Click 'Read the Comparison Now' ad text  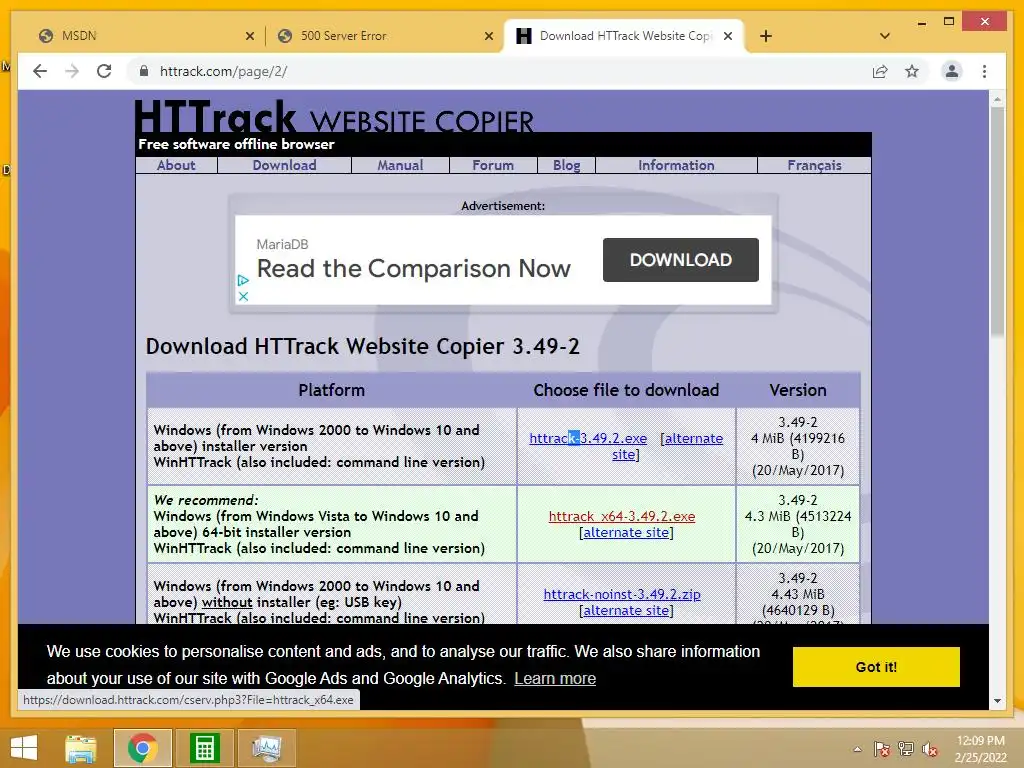413,268
